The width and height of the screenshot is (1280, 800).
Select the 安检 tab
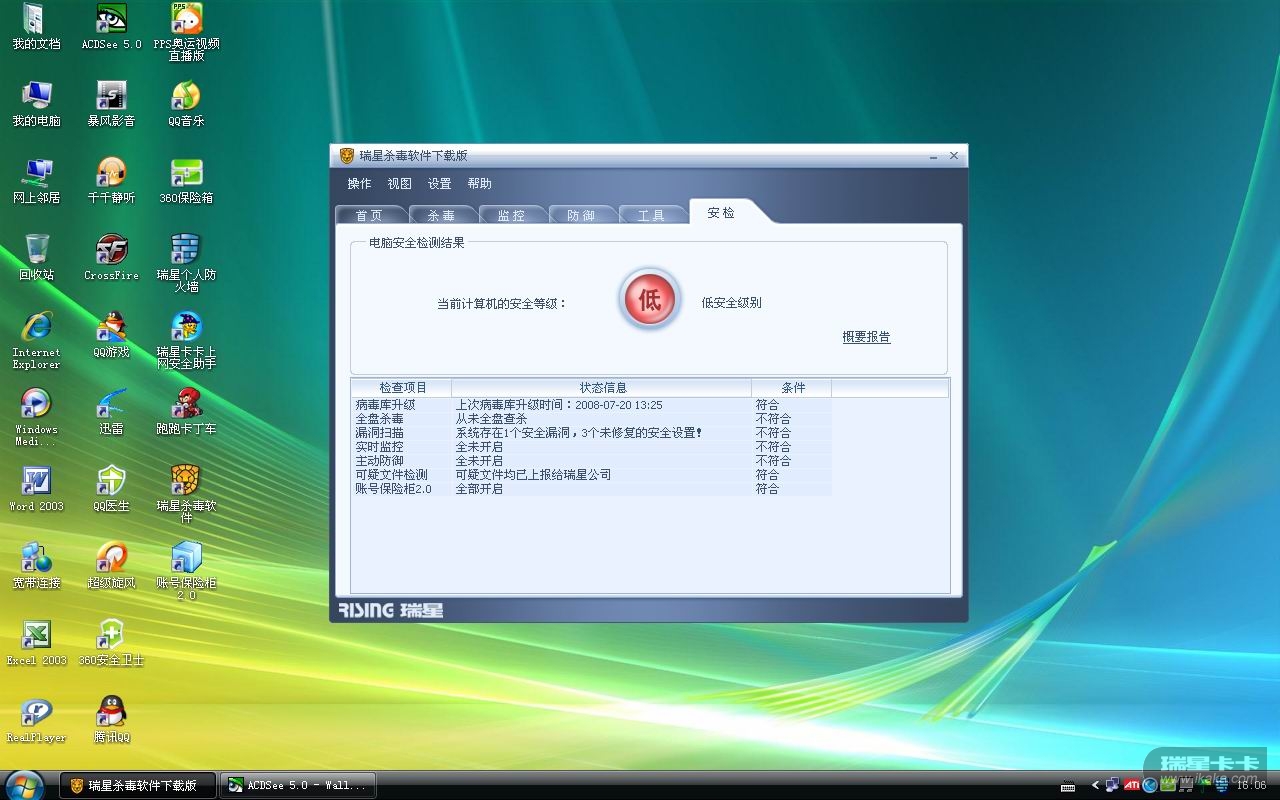click(x=721, y=212)
